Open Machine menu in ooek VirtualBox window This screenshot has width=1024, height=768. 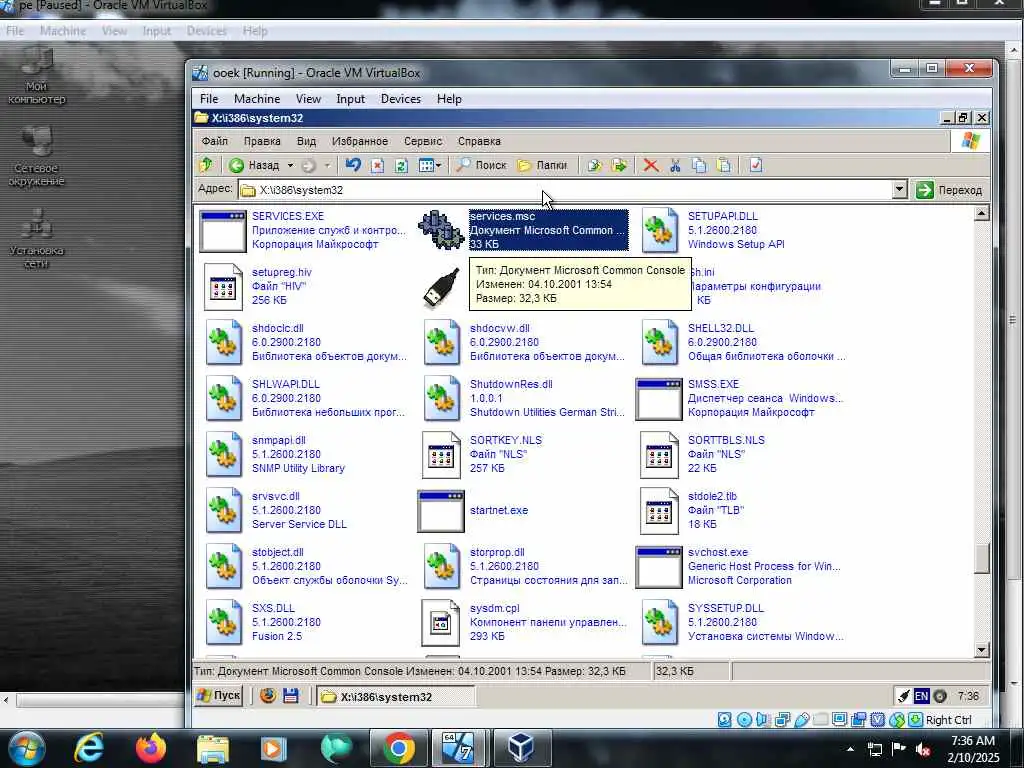(x=257, y=99)
